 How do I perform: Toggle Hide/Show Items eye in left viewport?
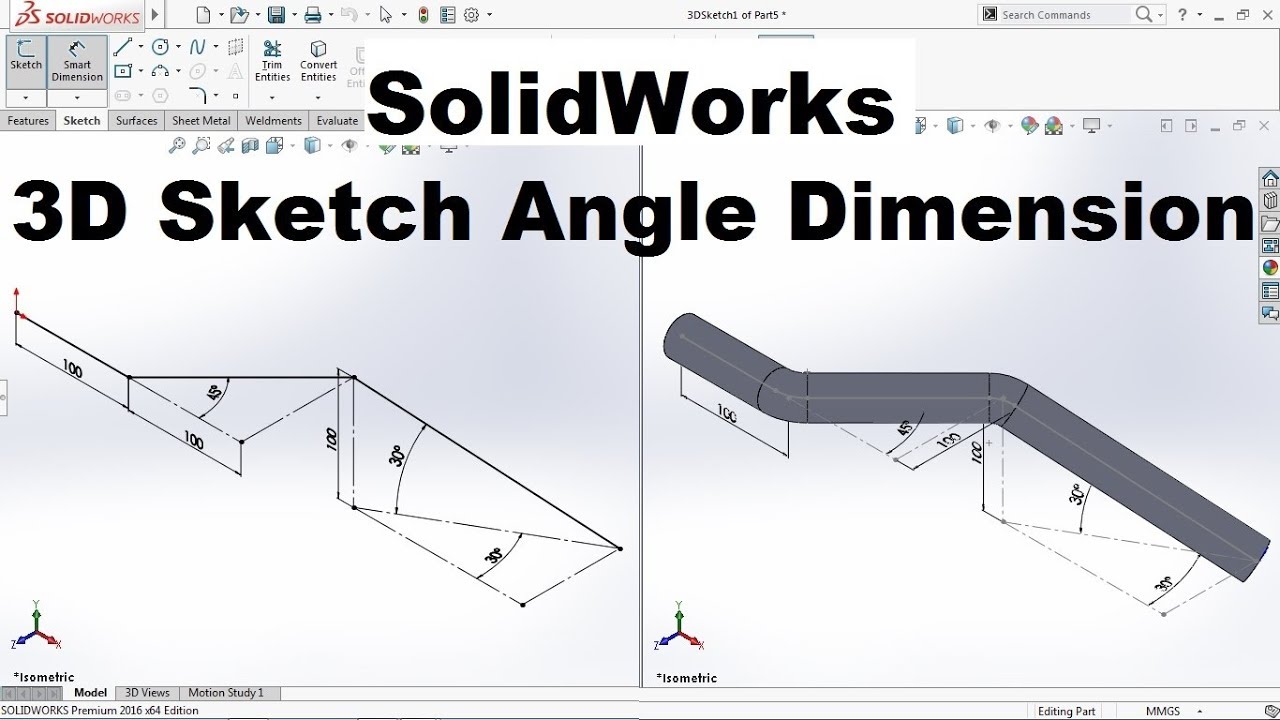coord(349,146)
